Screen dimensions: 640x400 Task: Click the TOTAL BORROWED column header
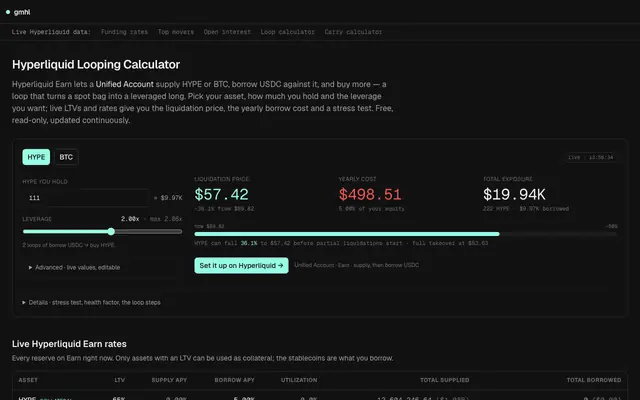pos(594,380)
